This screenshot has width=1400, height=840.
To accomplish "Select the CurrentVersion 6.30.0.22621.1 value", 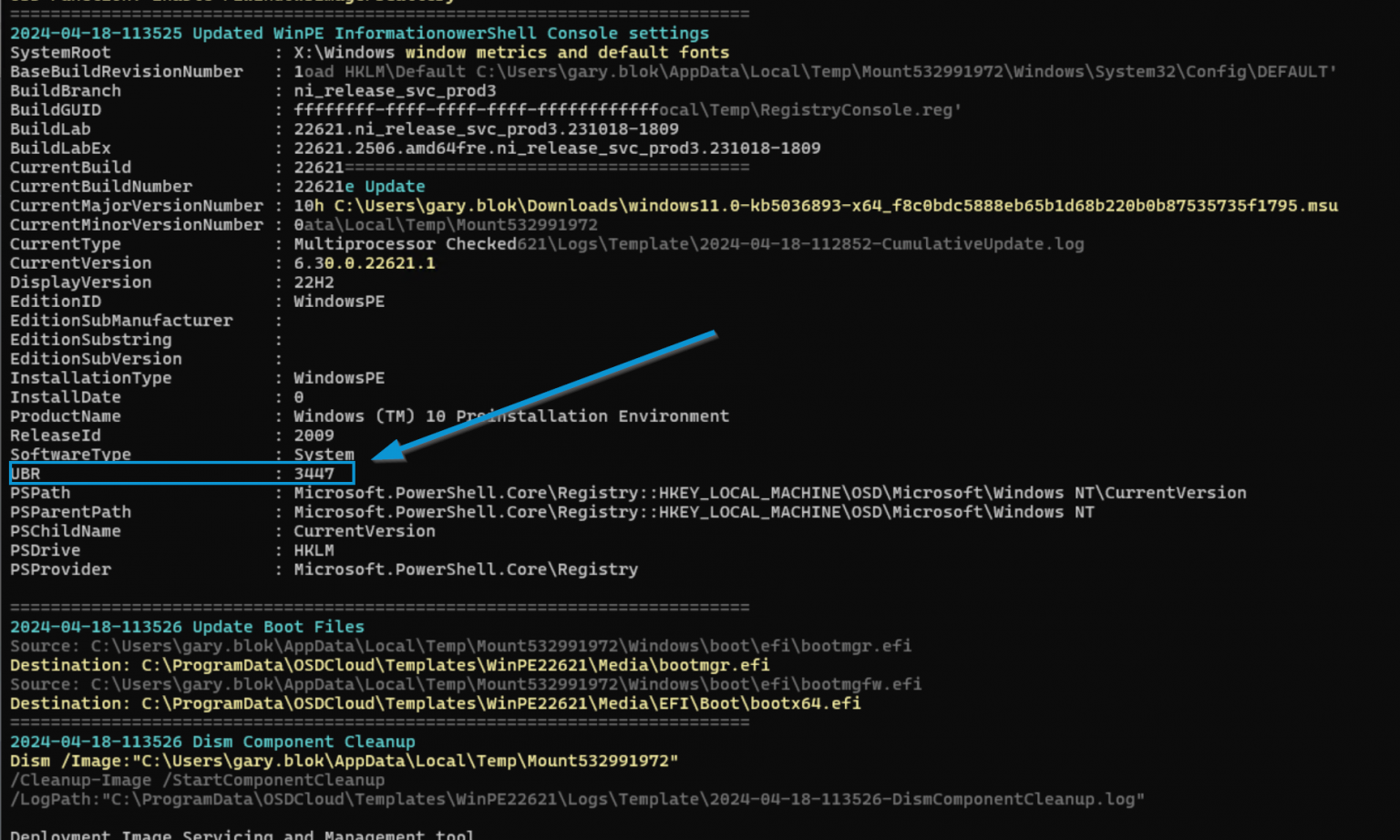I will tap(362, 262).
